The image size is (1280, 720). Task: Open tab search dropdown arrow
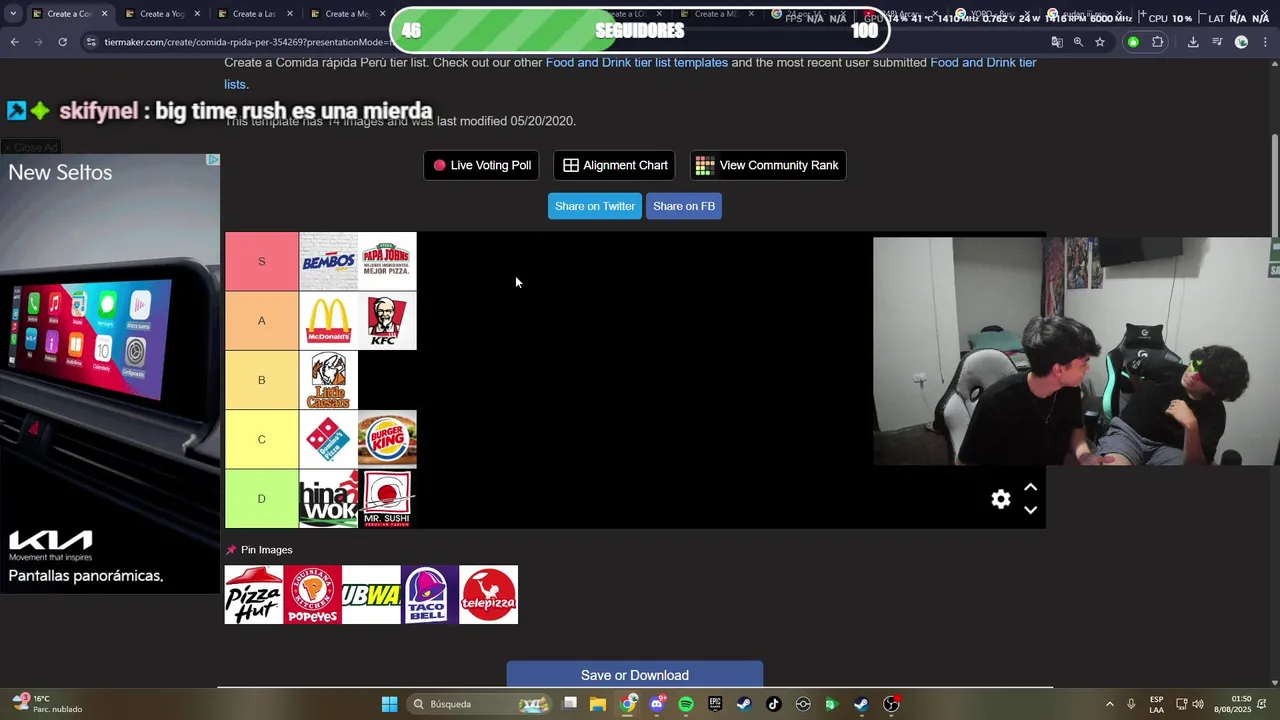(x=12, y=14)
